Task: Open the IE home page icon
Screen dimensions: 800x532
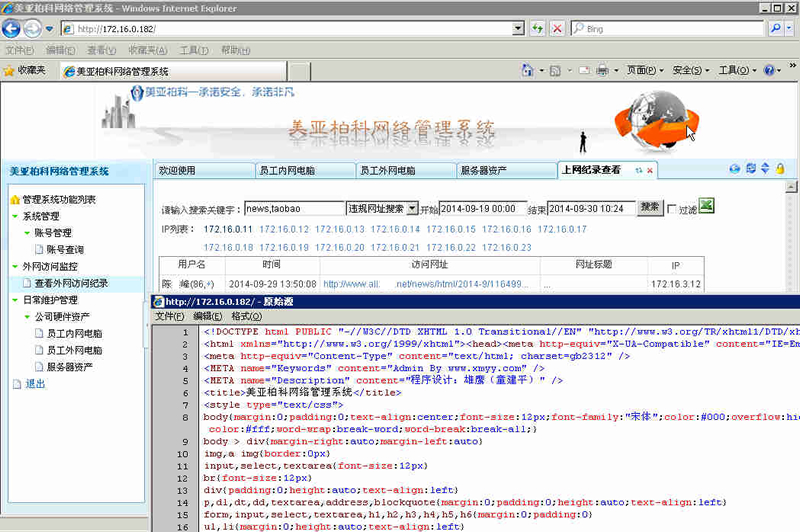Action: click(528, 70)
